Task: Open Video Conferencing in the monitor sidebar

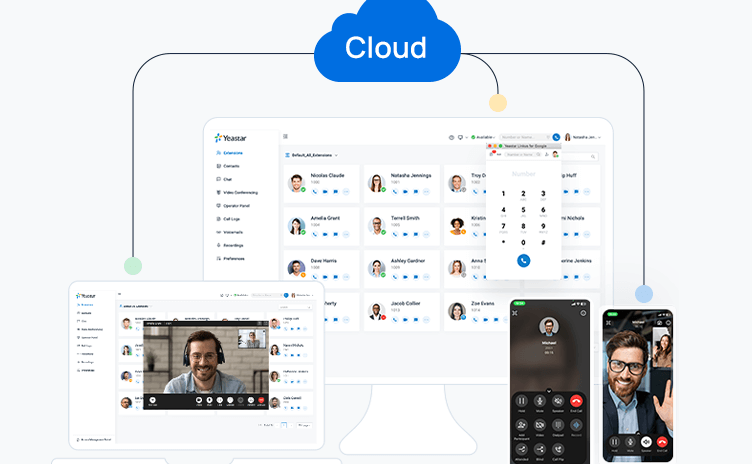Action: click(237, 192)
